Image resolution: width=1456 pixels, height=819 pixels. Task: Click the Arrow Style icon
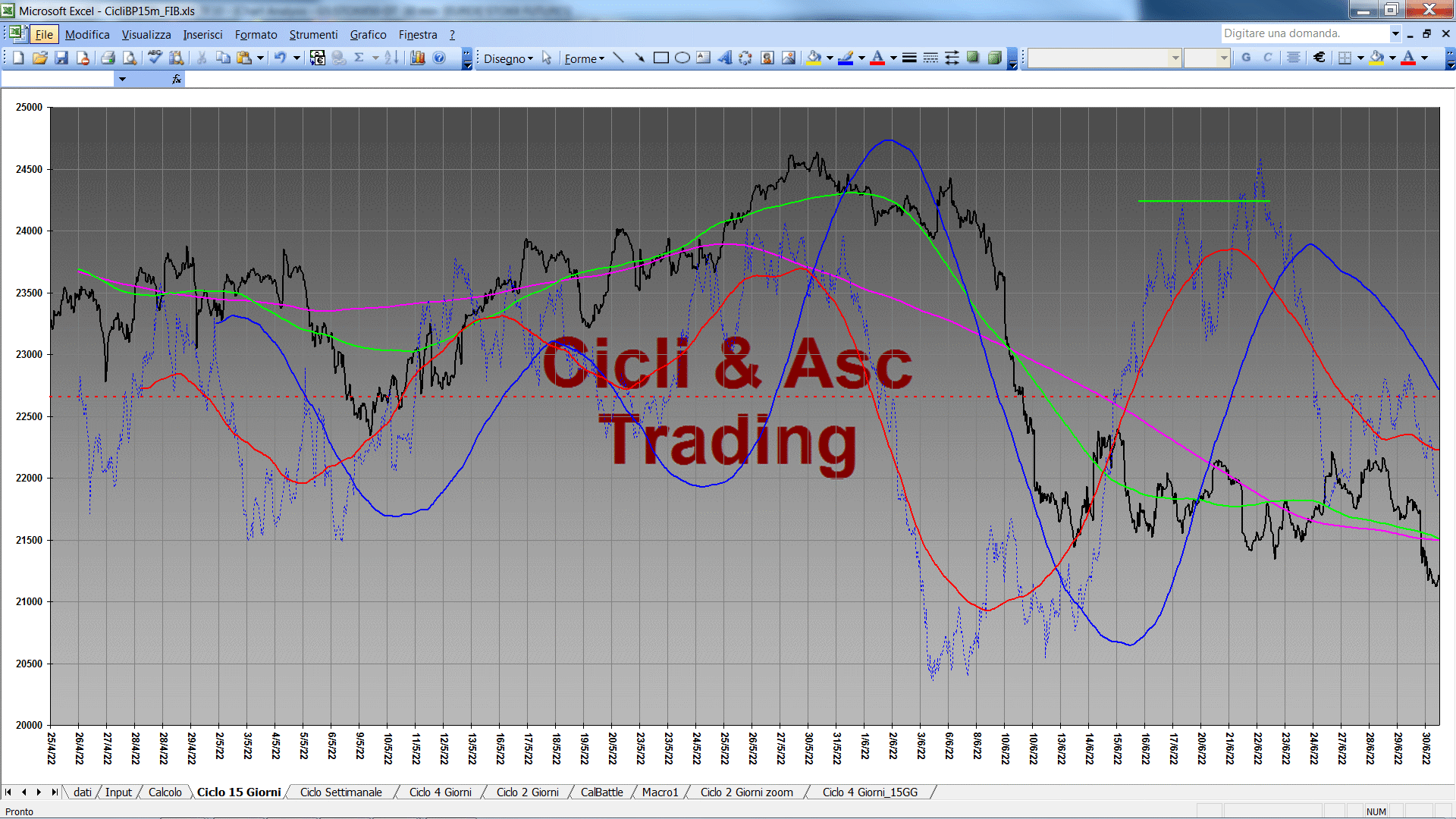952,58
